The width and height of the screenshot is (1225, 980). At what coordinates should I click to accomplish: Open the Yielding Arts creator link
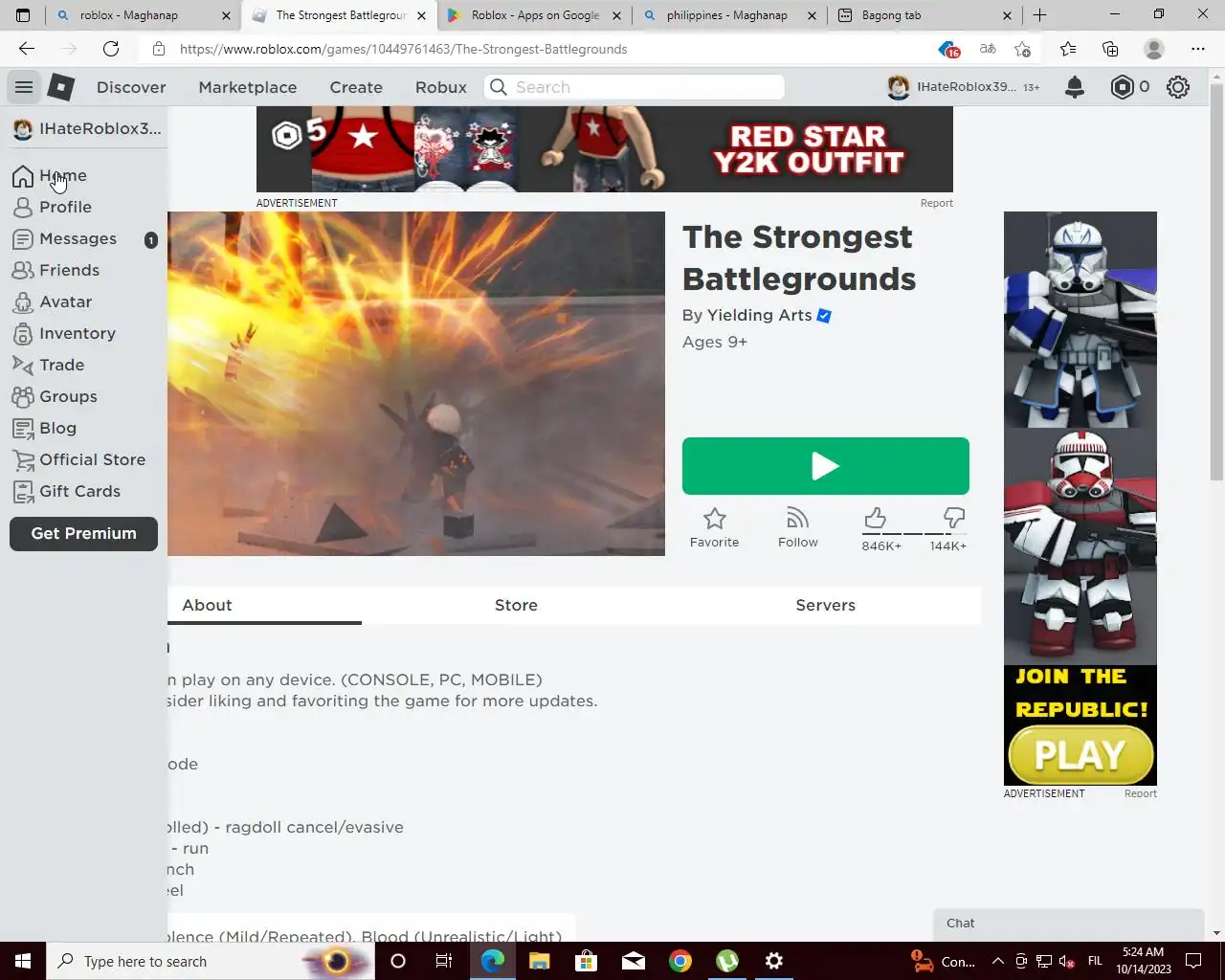point(759,315)
